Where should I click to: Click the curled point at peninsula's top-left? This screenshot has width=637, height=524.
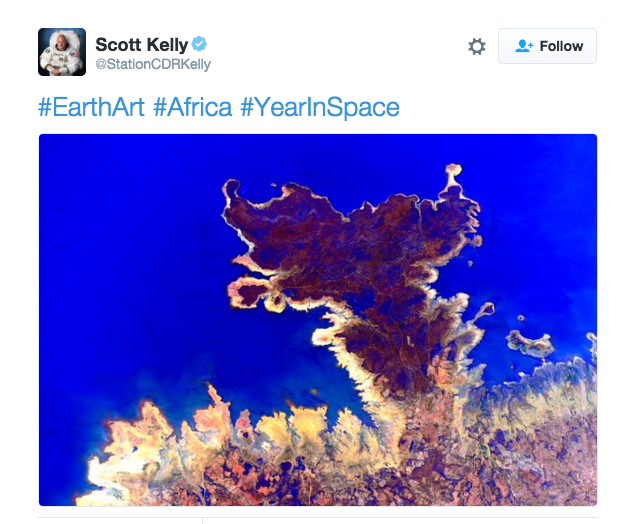click(x=232, y=189)
